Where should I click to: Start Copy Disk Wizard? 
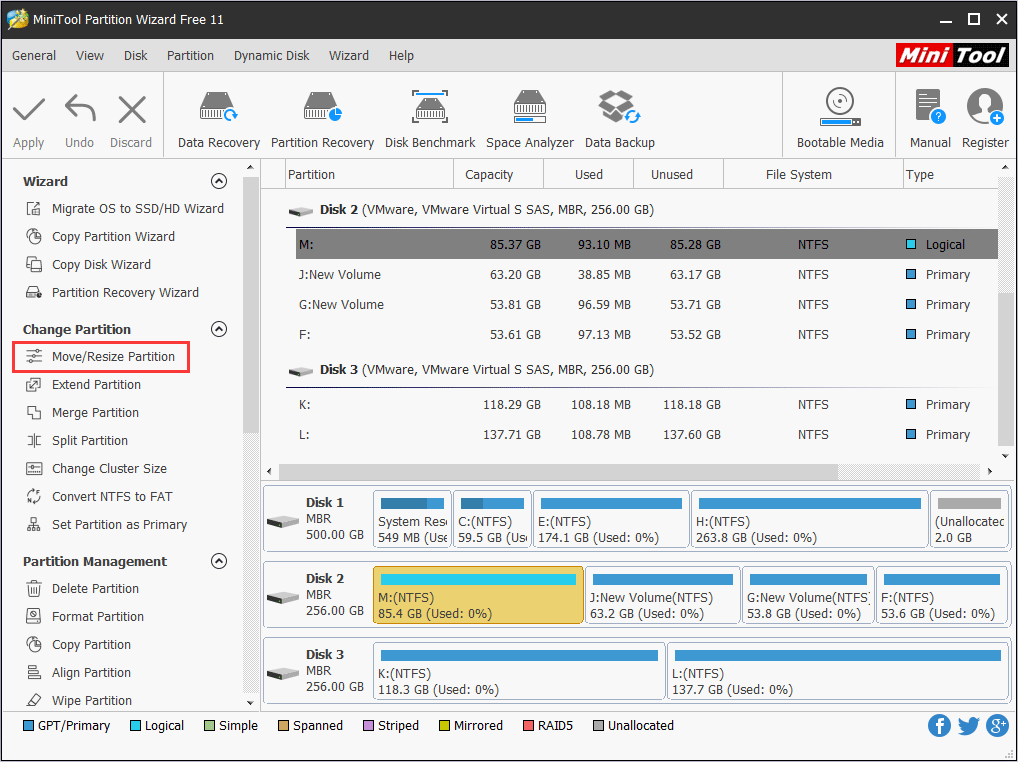[88, 264]
